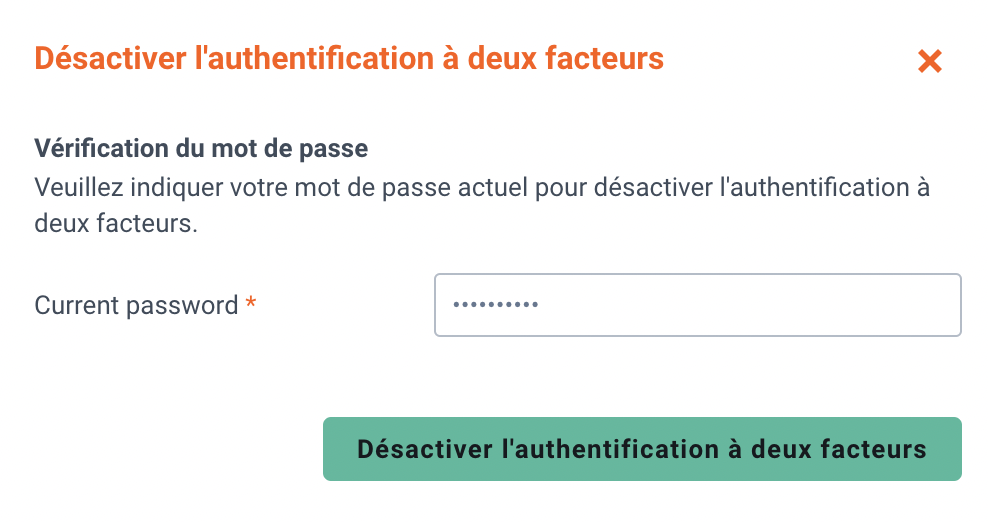Close the two-factor deactivation dialog

coord(929,61)
